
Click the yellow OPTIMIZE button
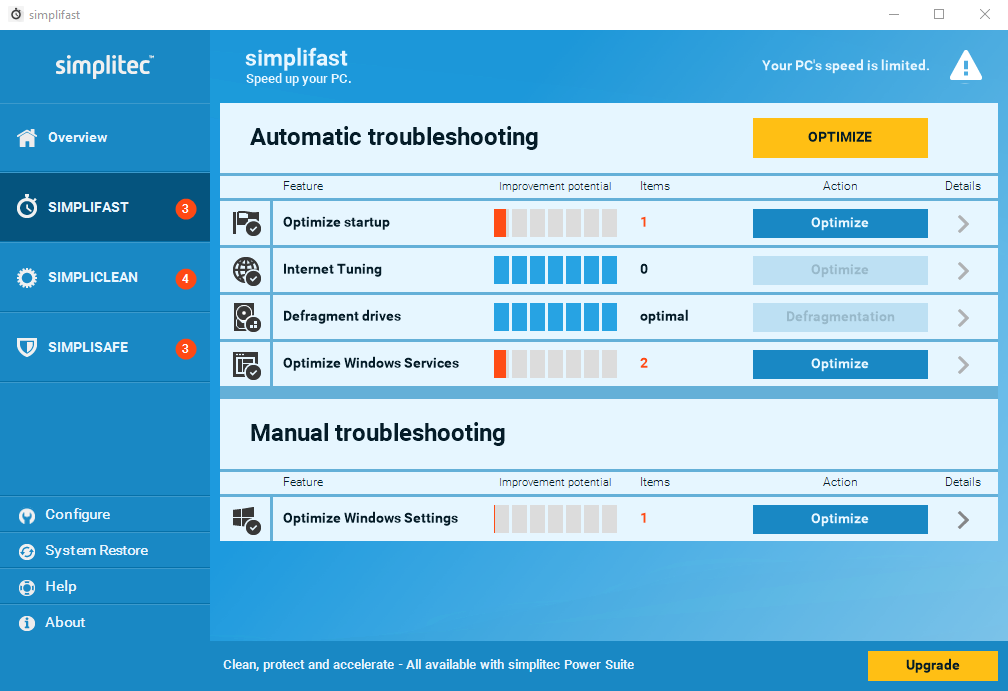(x=840, y=138)
